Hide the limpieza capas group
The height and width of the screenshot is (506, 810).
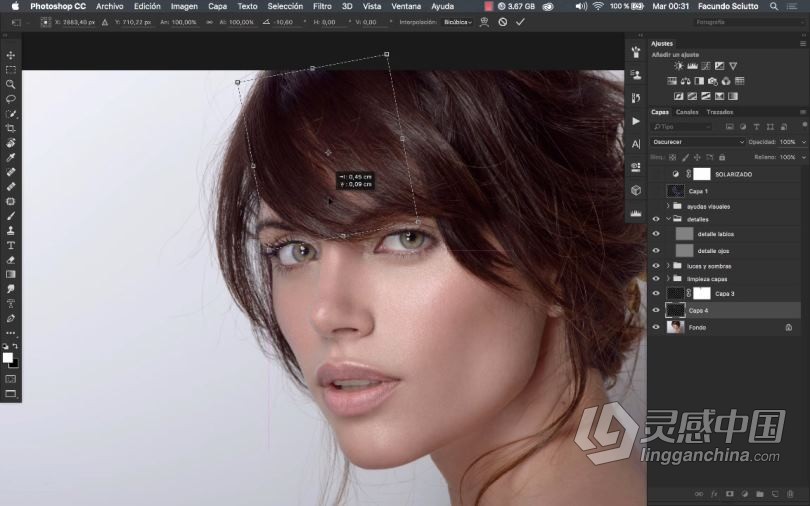coord(656,279)
